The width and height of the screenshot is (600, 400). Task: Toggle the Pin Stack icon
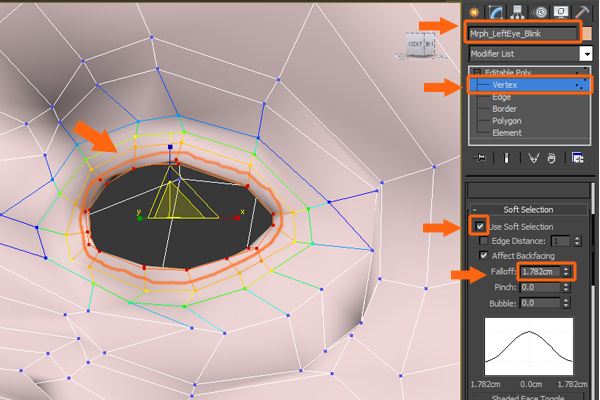tap(480, 158)
